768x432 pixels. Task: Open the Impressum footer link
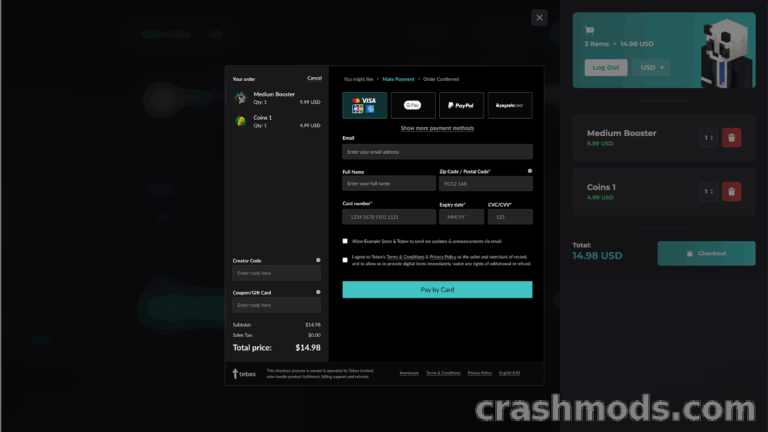[409, 373]
